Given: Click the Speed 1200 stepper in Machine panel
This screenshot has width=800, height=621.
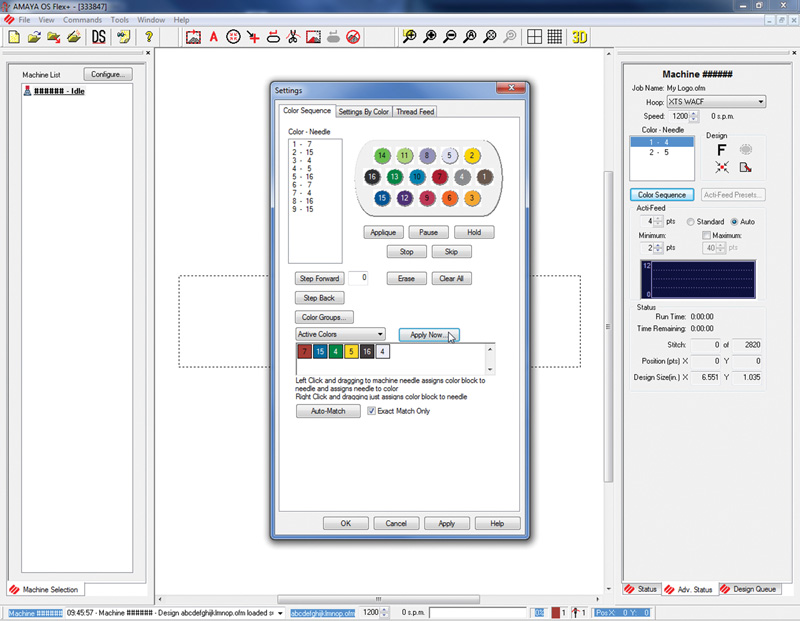Looking at the screenshot, I should (693, 116).
